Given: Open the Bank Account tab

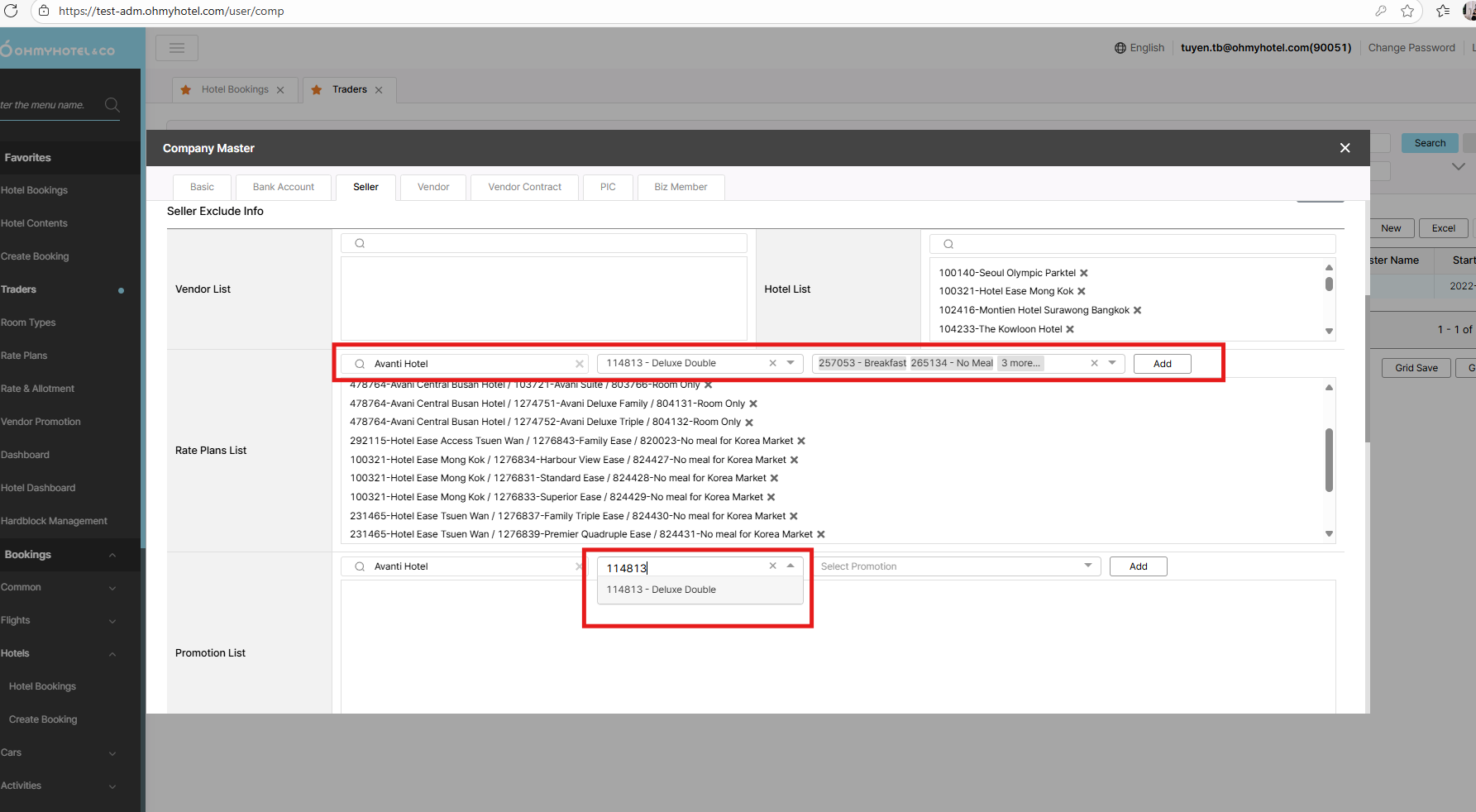Looking at the screenshot, I should click(283, 187).
